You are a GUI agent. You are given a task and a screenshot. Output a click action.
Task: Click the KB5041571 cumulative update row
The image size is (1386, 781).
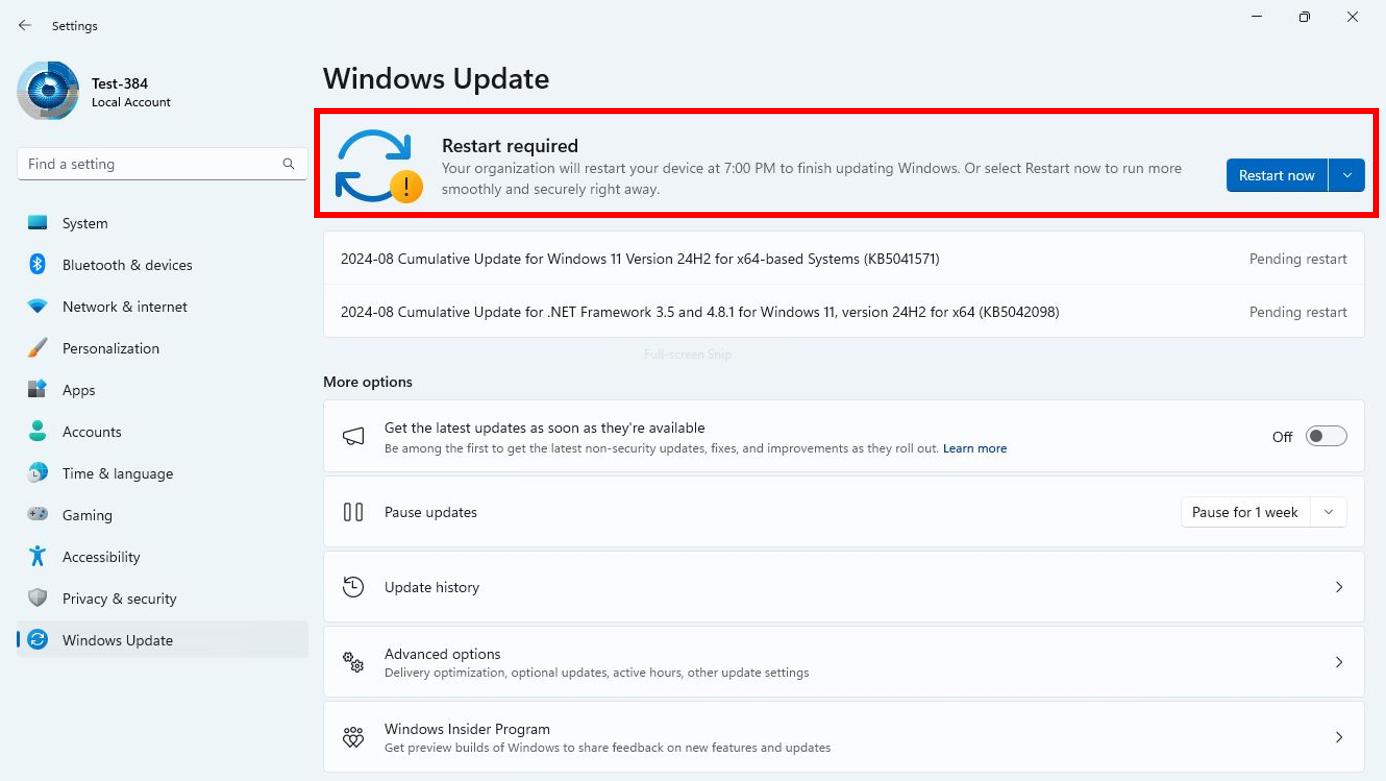[844, 259]
